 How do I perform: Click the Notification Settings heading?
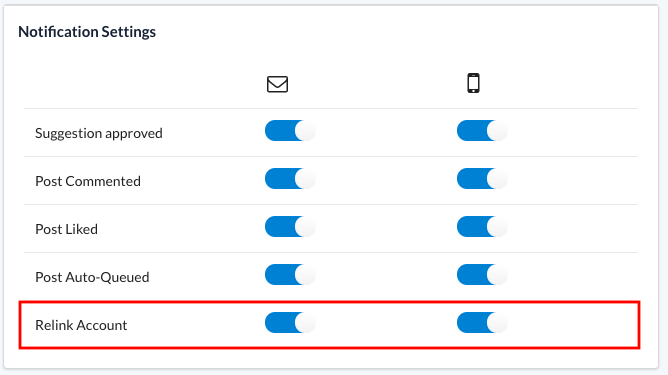[87, 32]
